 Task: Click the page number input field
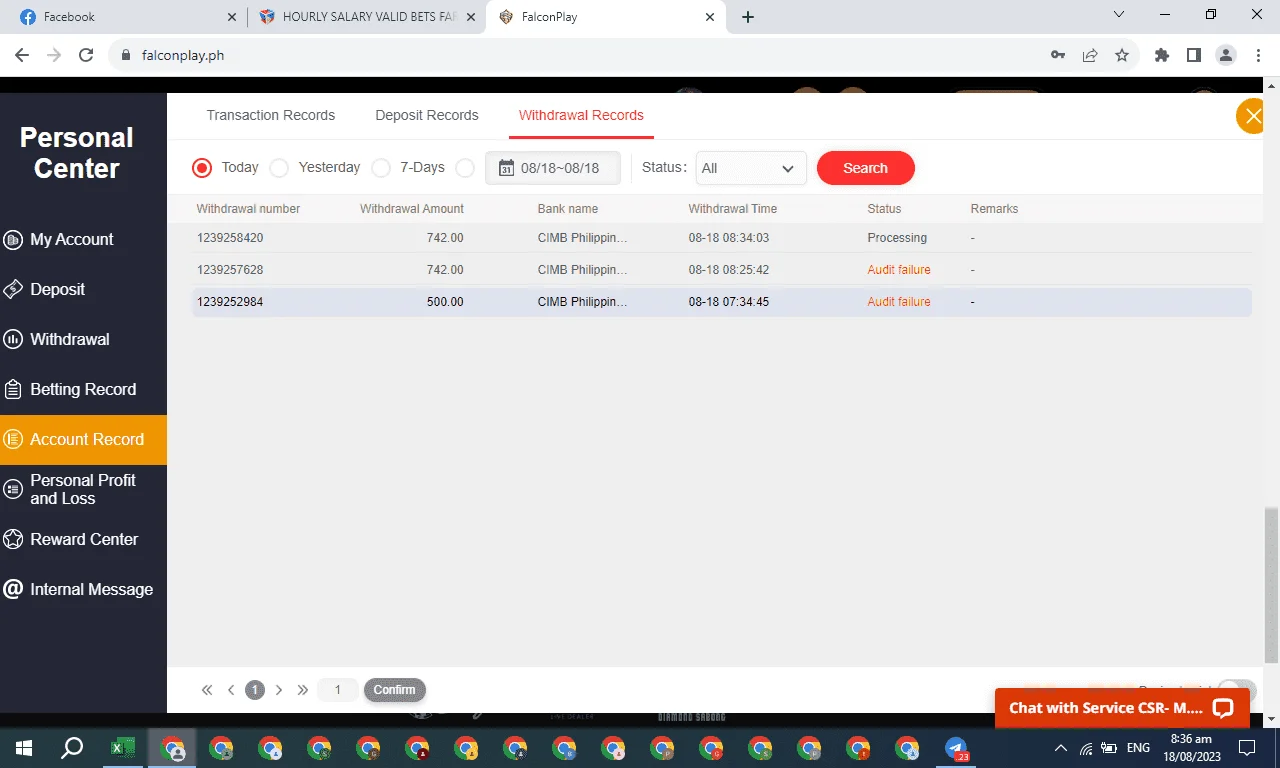(x=338, y=690)
